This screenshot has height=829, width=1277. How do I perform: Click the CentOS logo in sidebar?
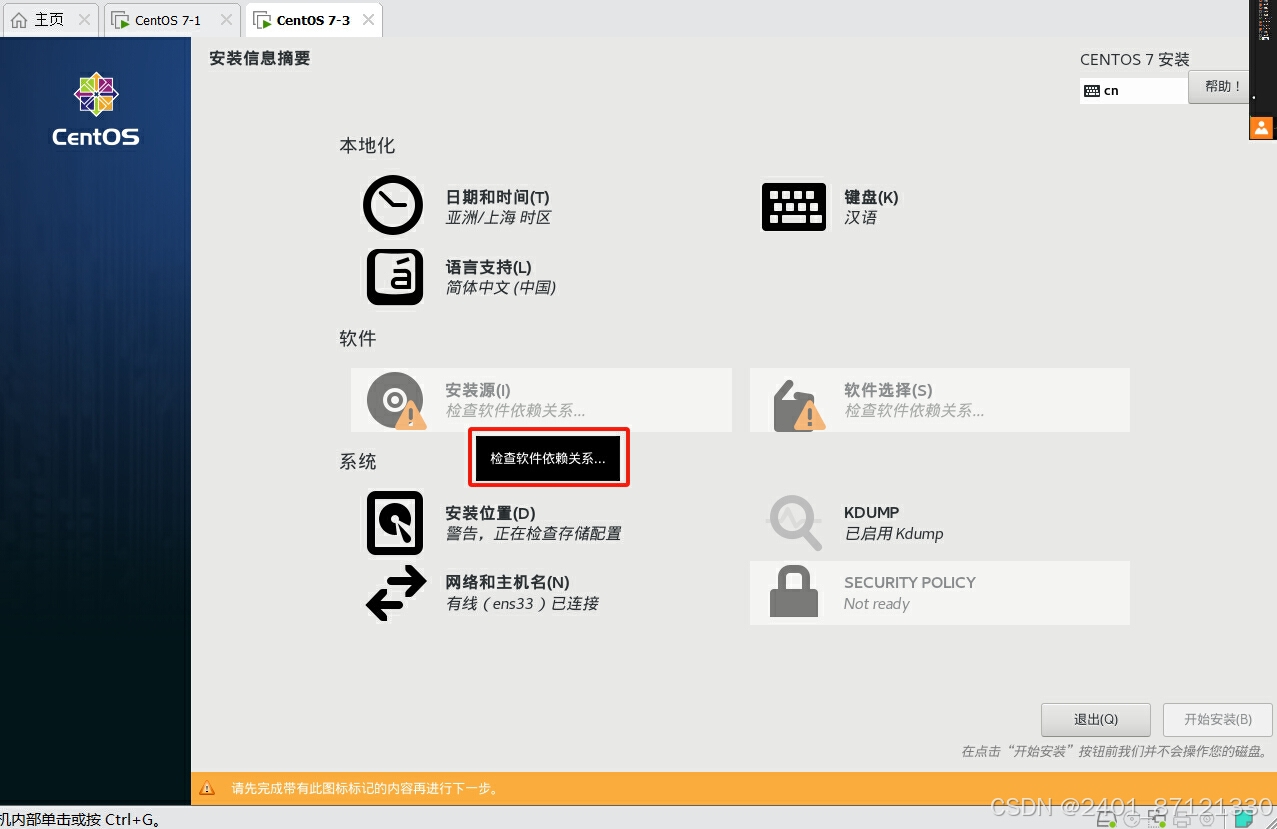pyautogui.click(x=96, y=109)
